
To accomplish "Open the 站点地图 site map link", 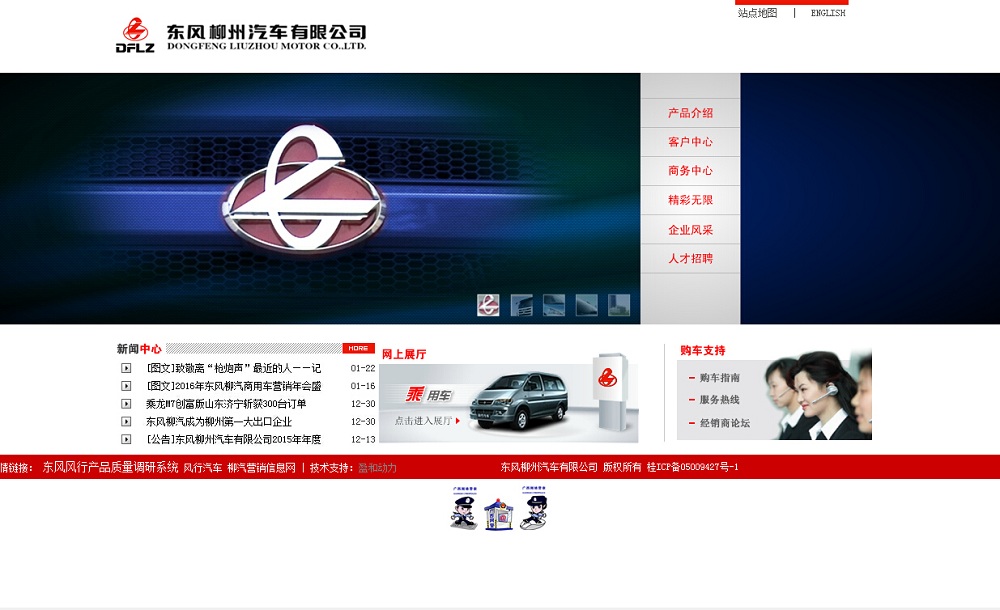I will (758, 13).
